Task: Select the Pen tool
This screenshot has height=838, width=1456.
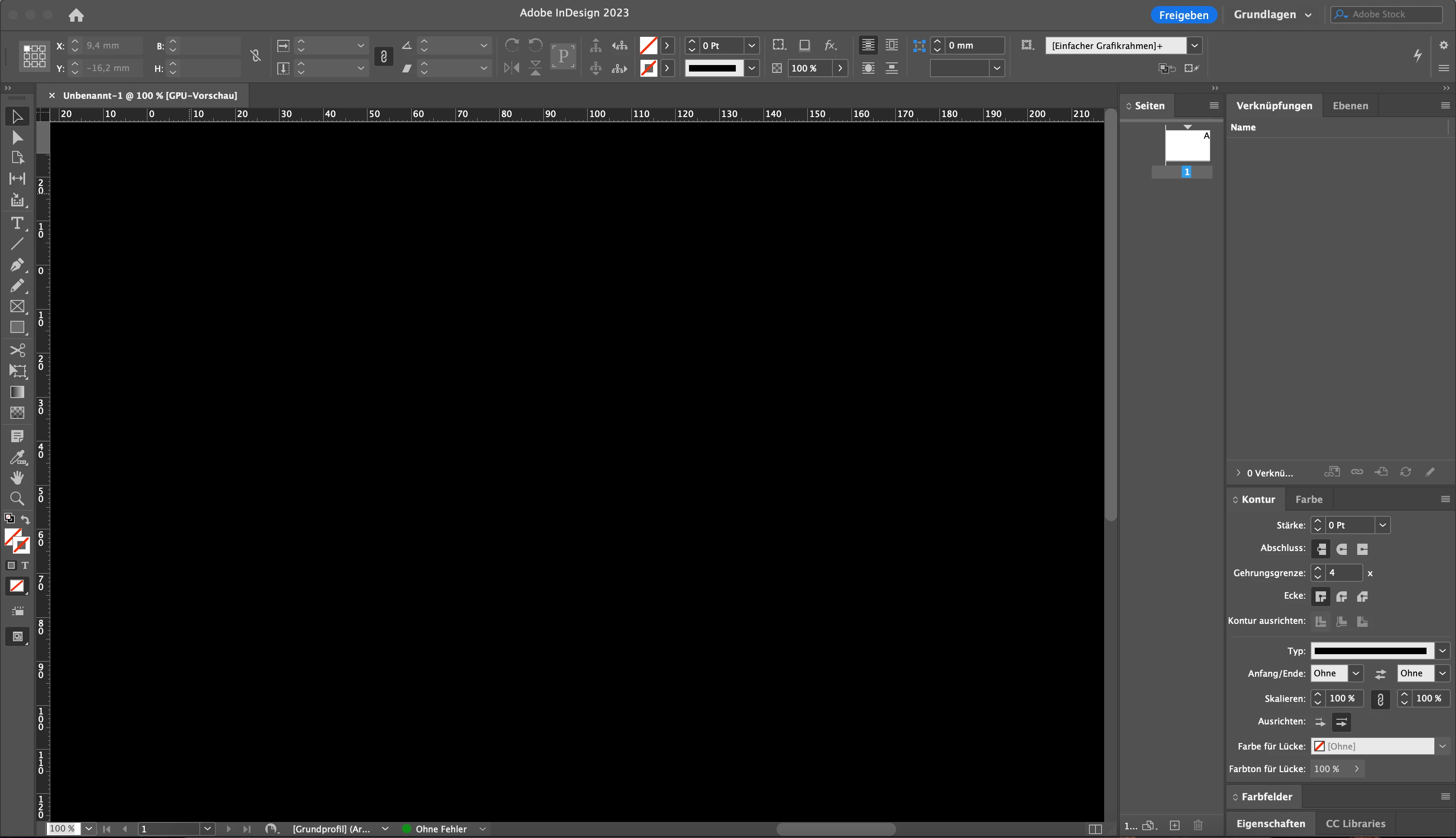Action: [16, 265]
